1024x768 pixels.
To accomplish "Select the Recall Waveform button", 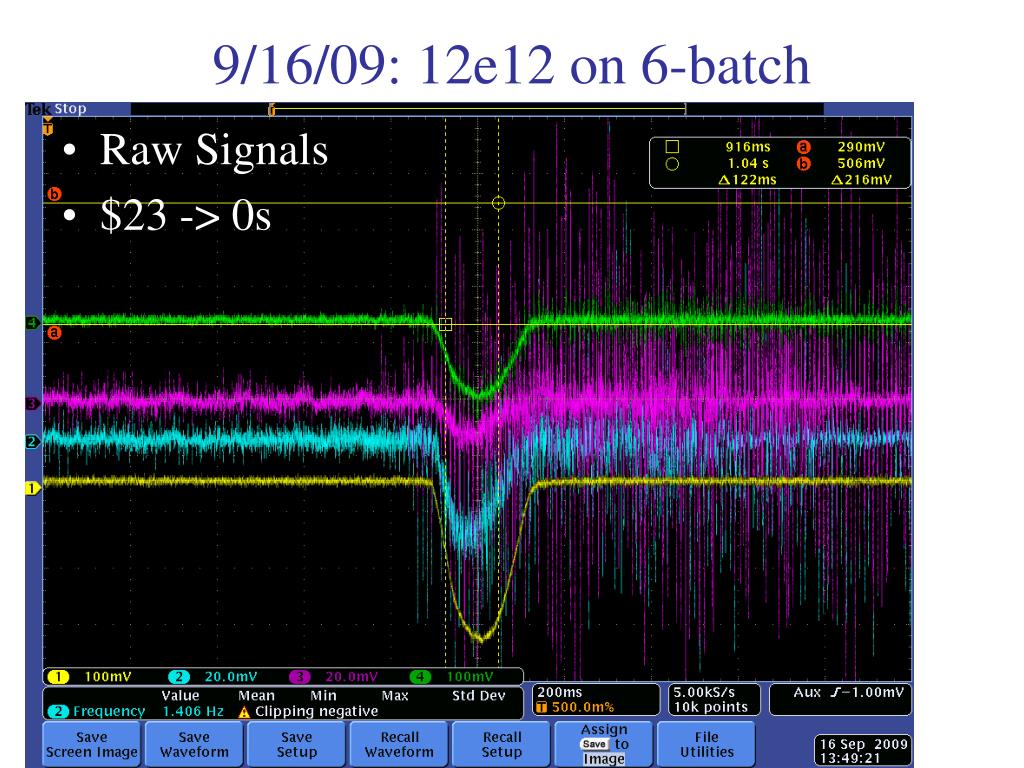I will tap(399, 744).
